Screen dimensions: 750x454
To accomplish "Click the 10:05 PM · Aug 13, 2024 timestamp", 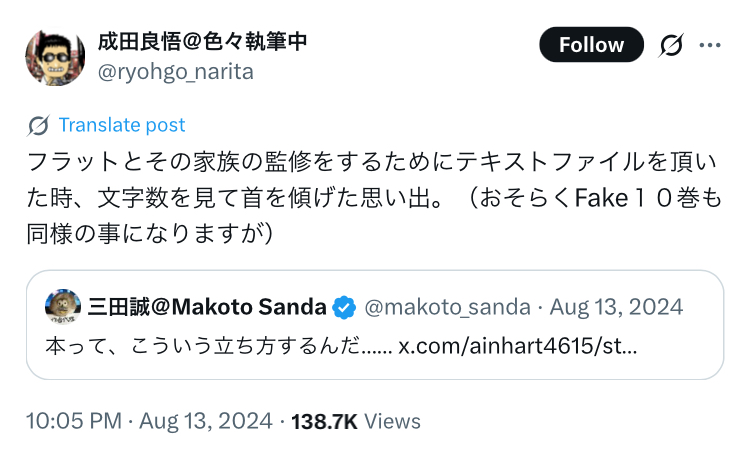I will tap(150, 421).
